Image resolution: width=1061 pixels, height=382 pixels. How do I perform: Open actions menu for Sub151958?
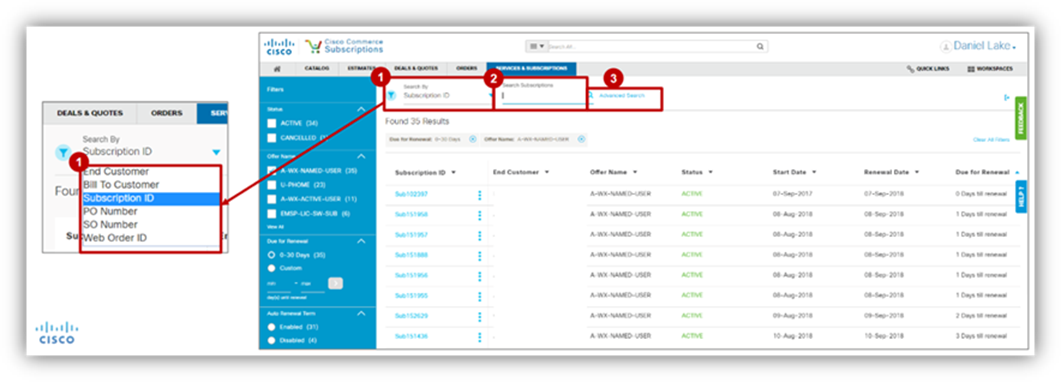[x=480, y=215]
